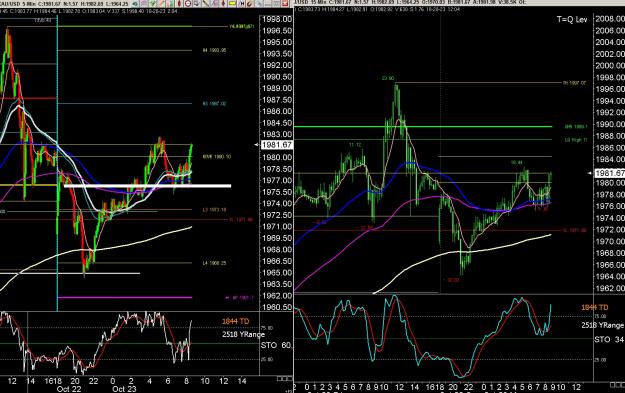
Task: Click the 1986.00 price axis label
Action: [x=277, y=111]
